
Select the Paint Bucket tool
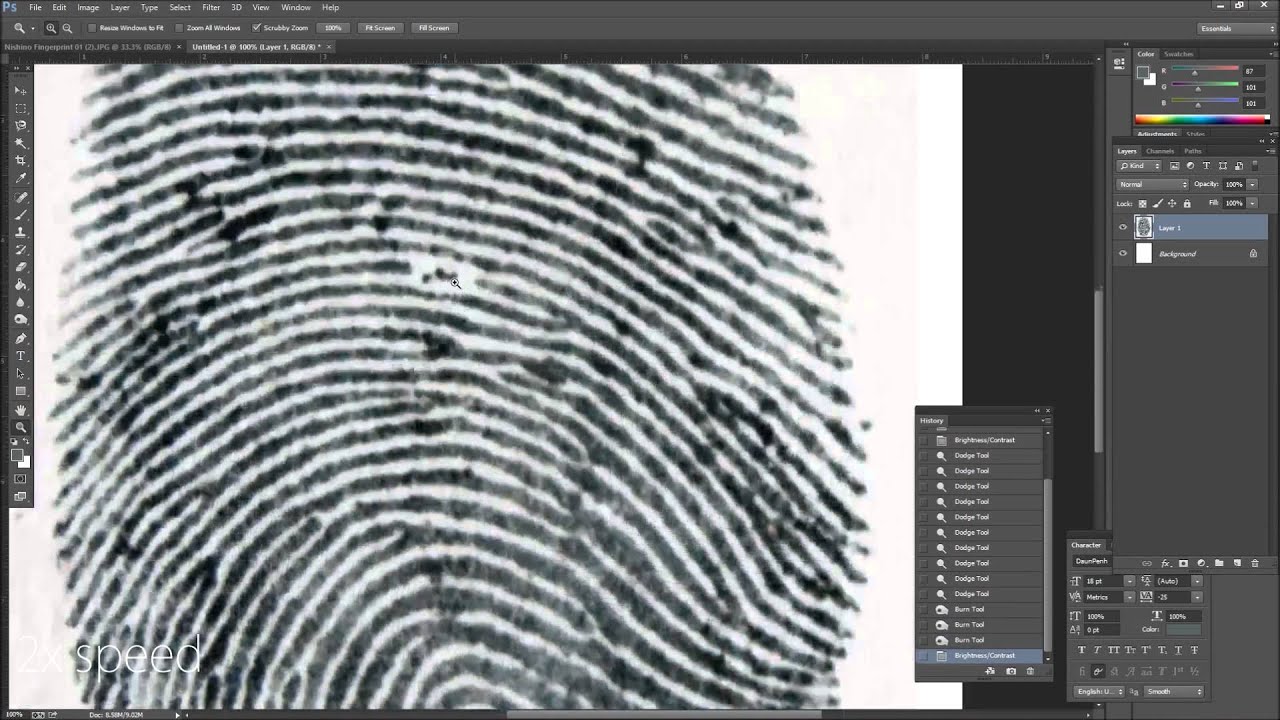[21, 285]
